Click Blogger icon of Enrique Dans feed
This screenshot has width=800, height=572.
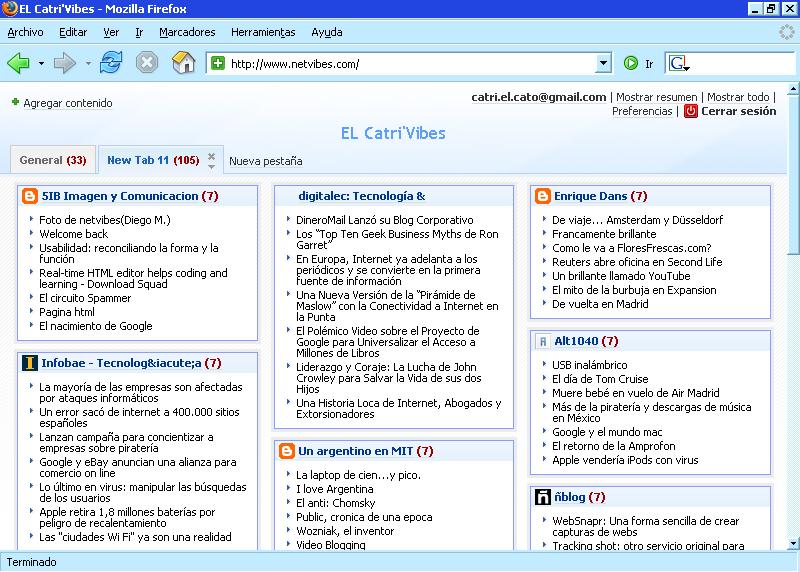coord(542,196)
